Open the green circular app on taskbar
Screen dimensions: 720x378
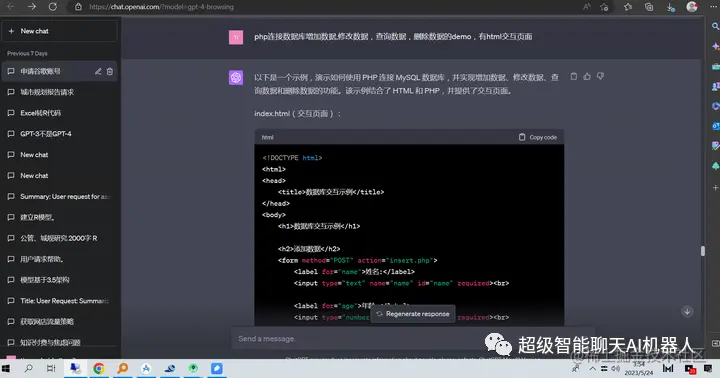coord(193,368)
